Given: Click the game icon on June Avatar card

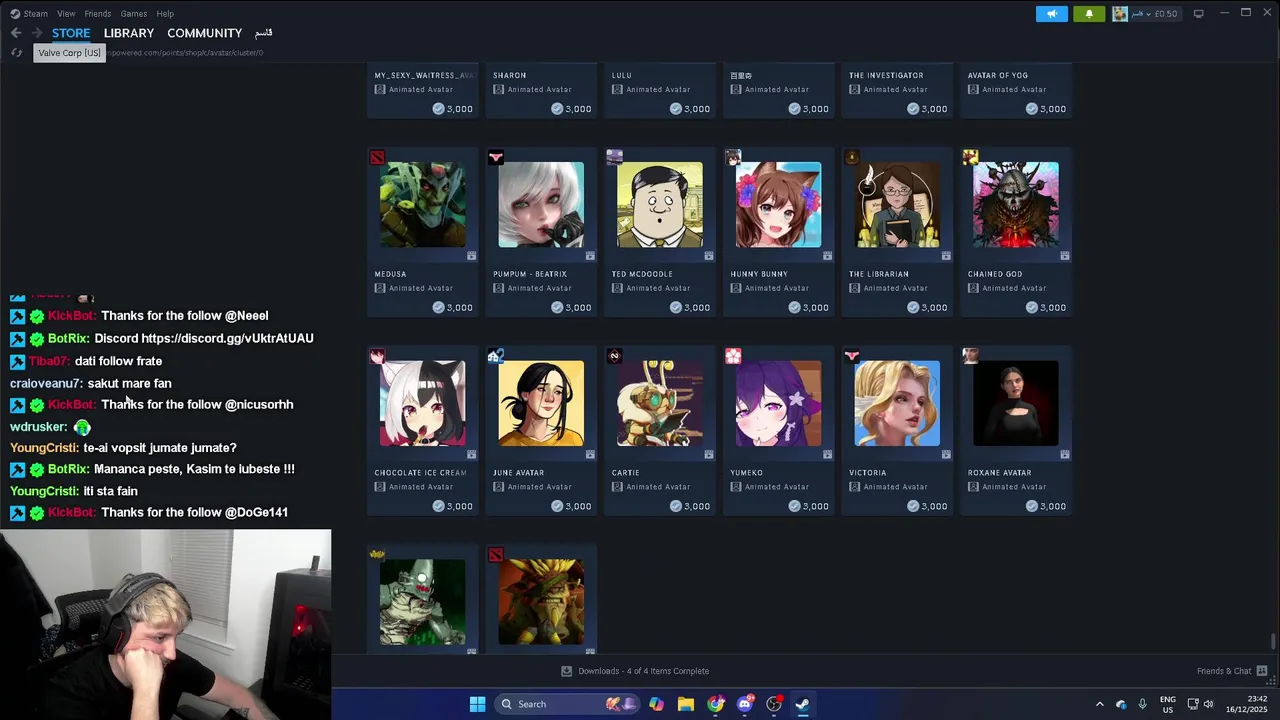Looking at the screenshot, I should click(x=496, y=356).
